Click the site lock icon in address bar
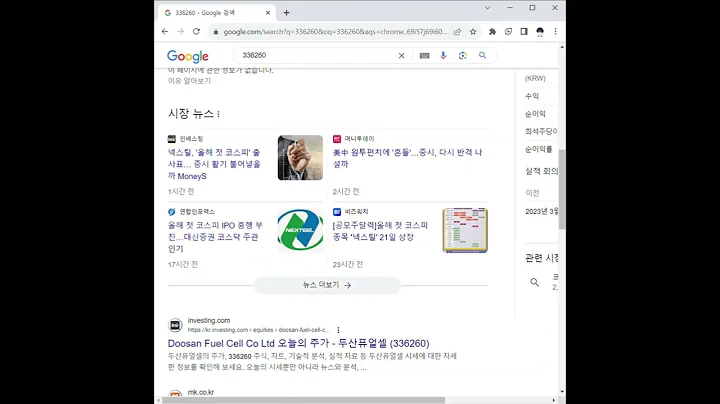The height and width of the screenshot is (404, 720). [215, 32]
